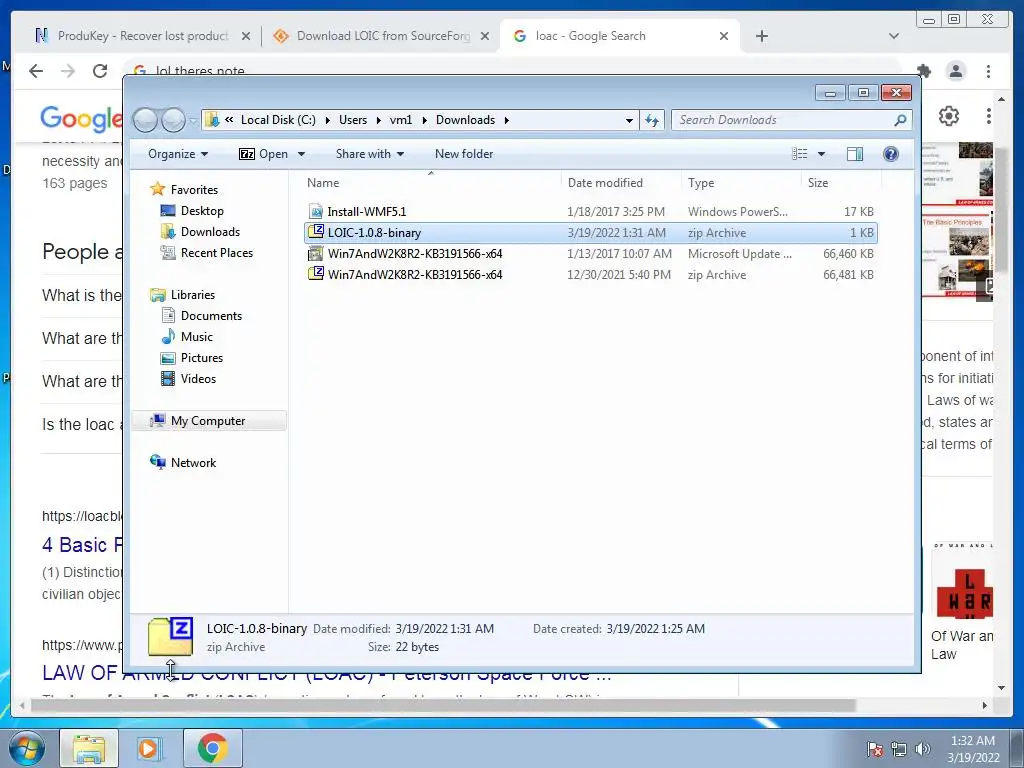1024x768 pixels.
Task: Open Network in navigation pane
Action: pyautogui.click(x=193, y=462)
